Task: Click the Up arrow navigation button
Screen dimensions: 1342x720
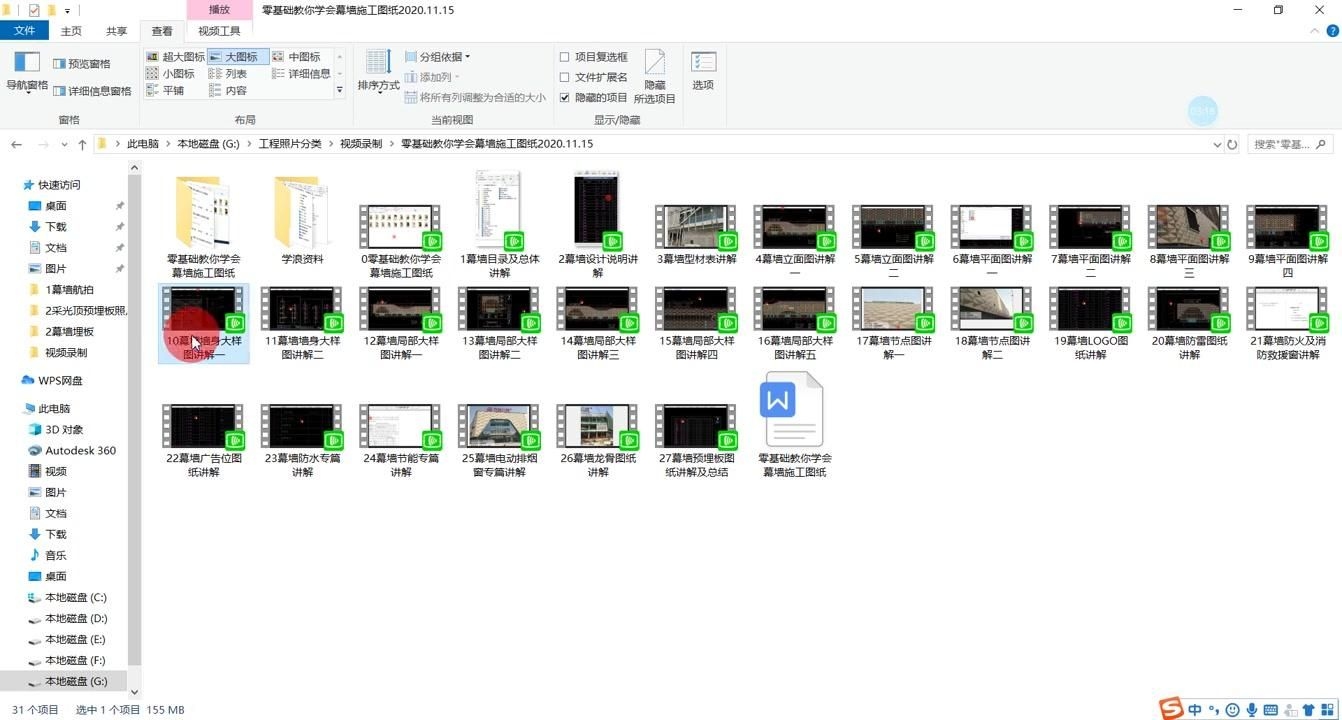Action: coord(82,144)
